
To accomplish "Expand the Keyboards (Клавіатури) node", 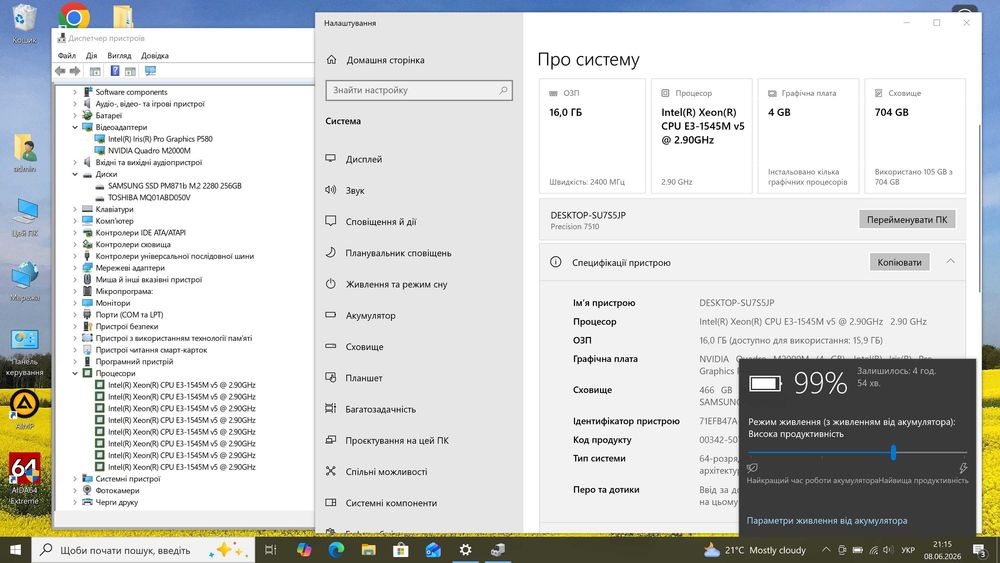I will (x=75, y=209).
